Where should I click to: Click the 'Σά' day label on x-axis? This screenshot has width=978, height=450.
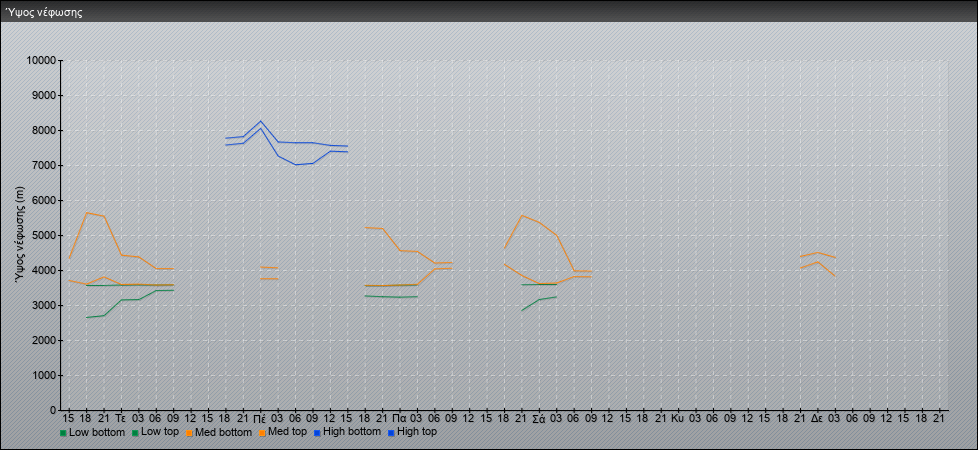coord(539,419)
